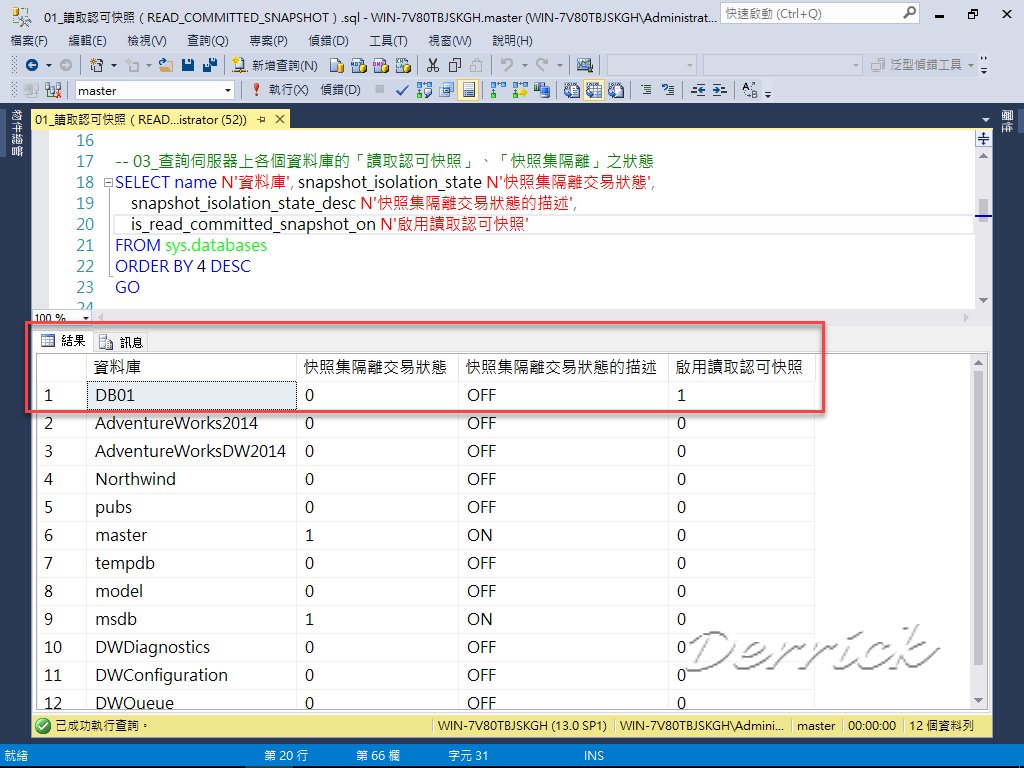Select Results to Text mode
This screenshot has height=768, width=1024.
point(571,90)
